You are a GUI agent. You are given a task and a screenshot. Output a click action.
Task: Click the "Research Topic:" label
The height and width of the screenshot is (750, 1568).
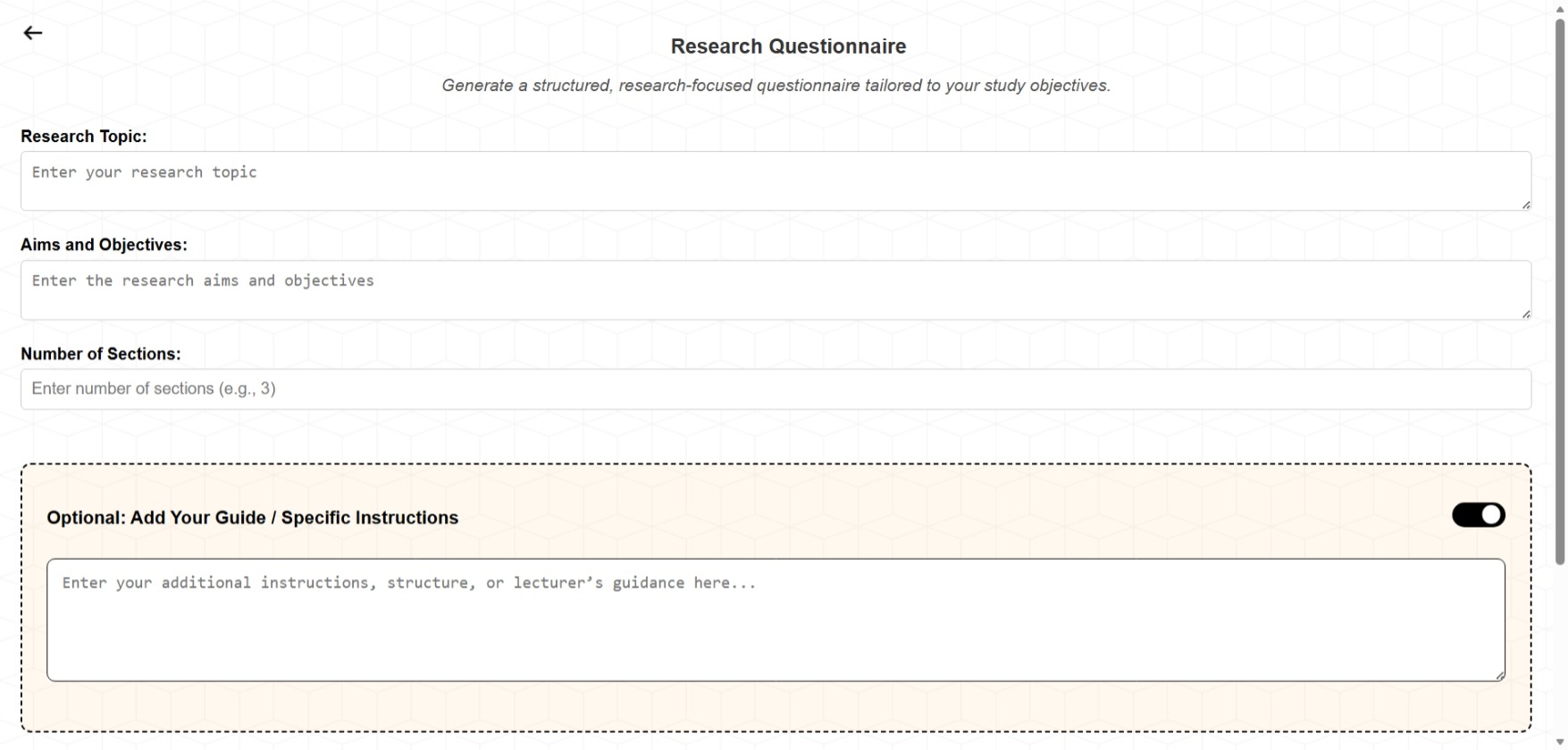pos(84,137)
